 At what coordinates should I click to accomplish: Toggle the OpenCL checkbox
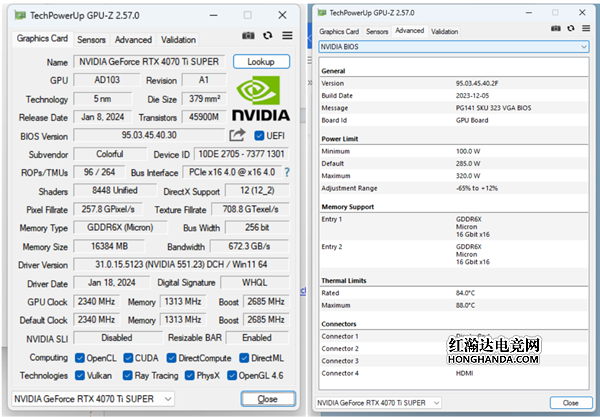[80, 358]
